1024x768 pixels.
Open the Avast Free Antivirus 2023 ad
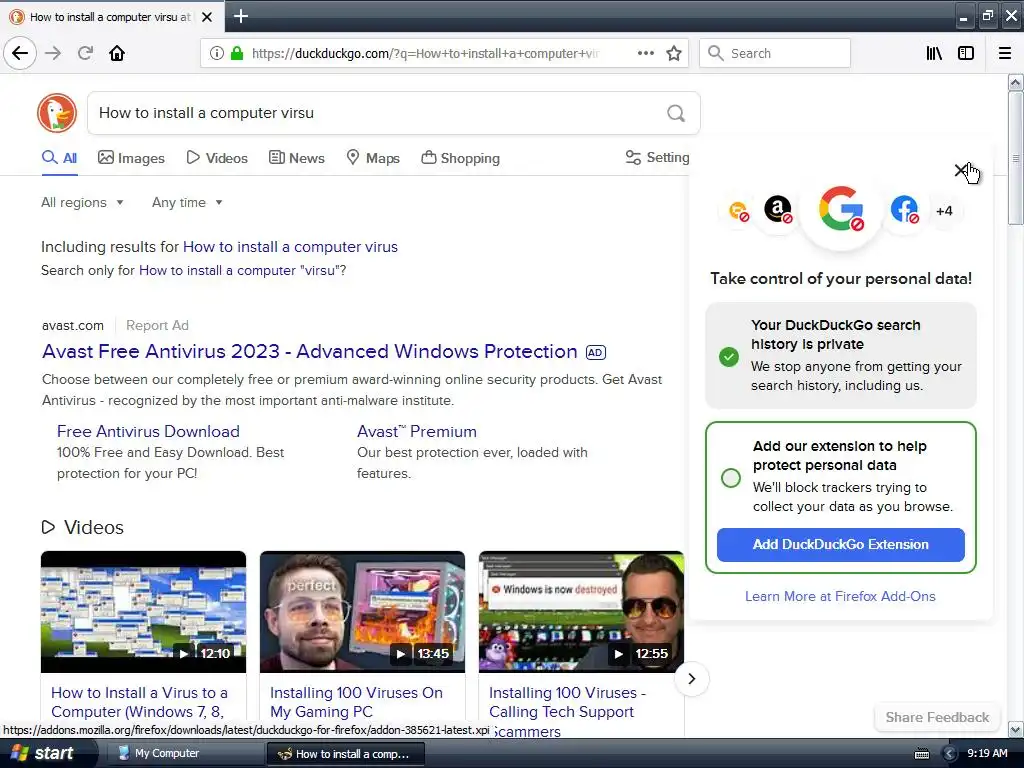pyautogui.click(x=310, y=351)
